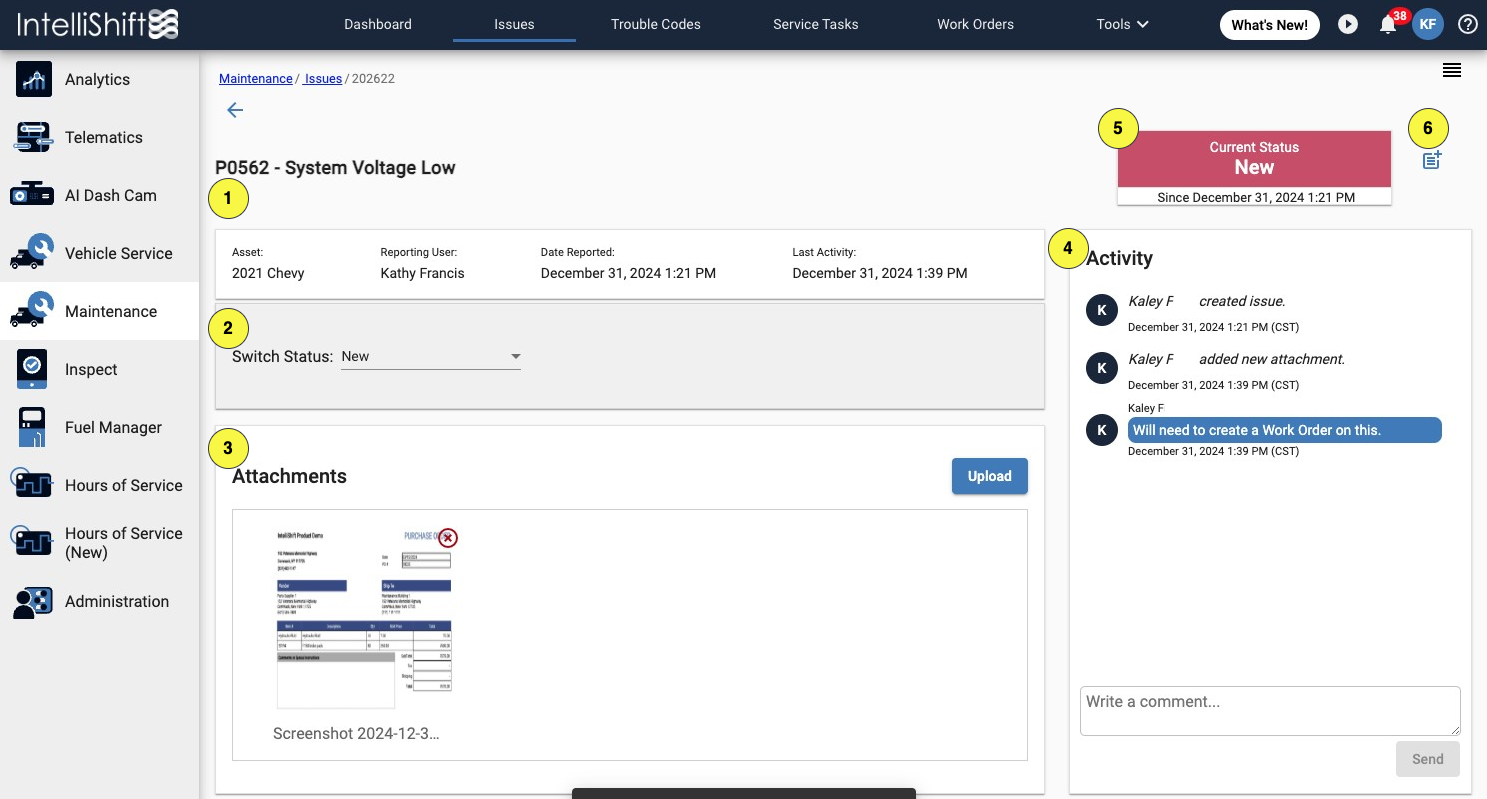This screenshot has height=799, width=1487.
Task: Open Fuel Manager in sidebar
Action: pos(99,427)
